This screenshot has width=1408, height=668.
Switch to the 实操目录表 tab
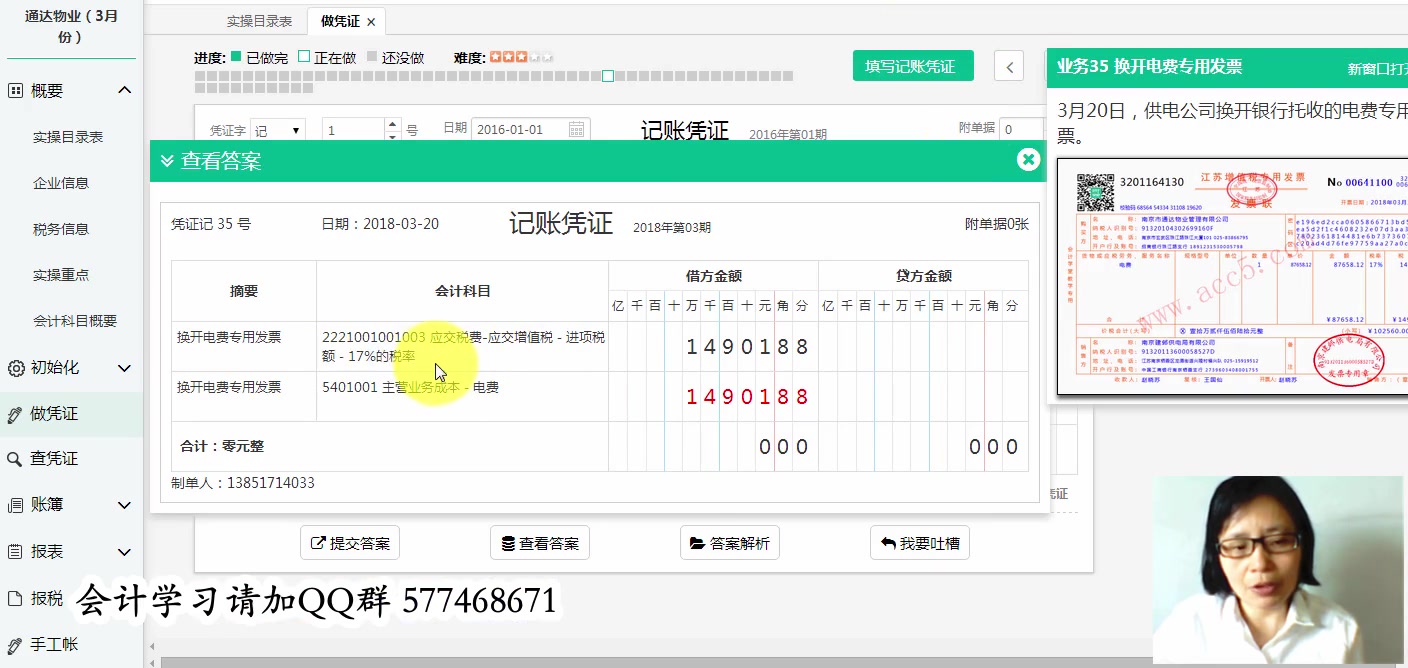pyautogui.click(x=259, y=20)
